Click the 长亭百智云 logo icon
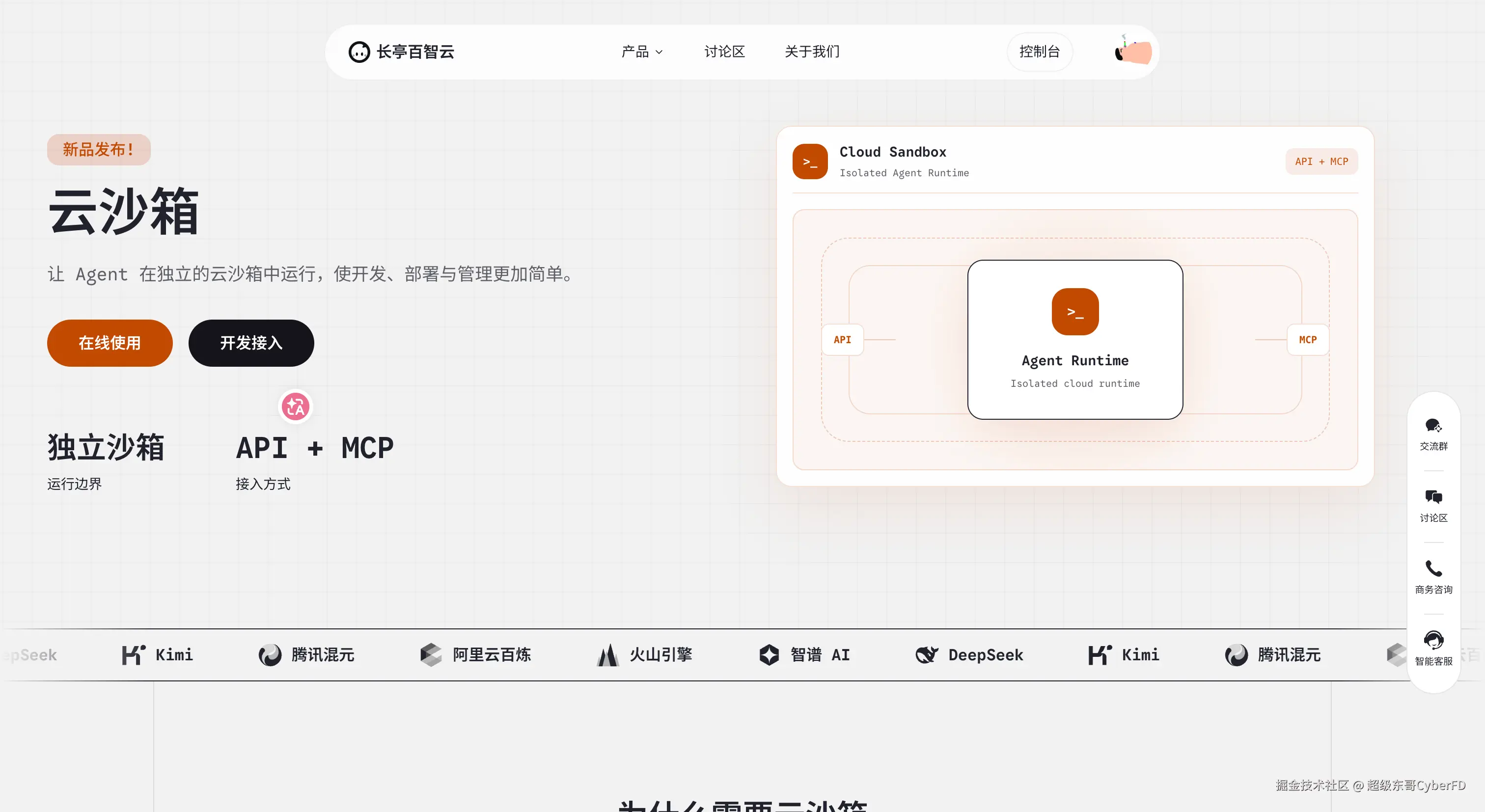The width and height of the screenshot is (1485, 812). click(358, 52)
